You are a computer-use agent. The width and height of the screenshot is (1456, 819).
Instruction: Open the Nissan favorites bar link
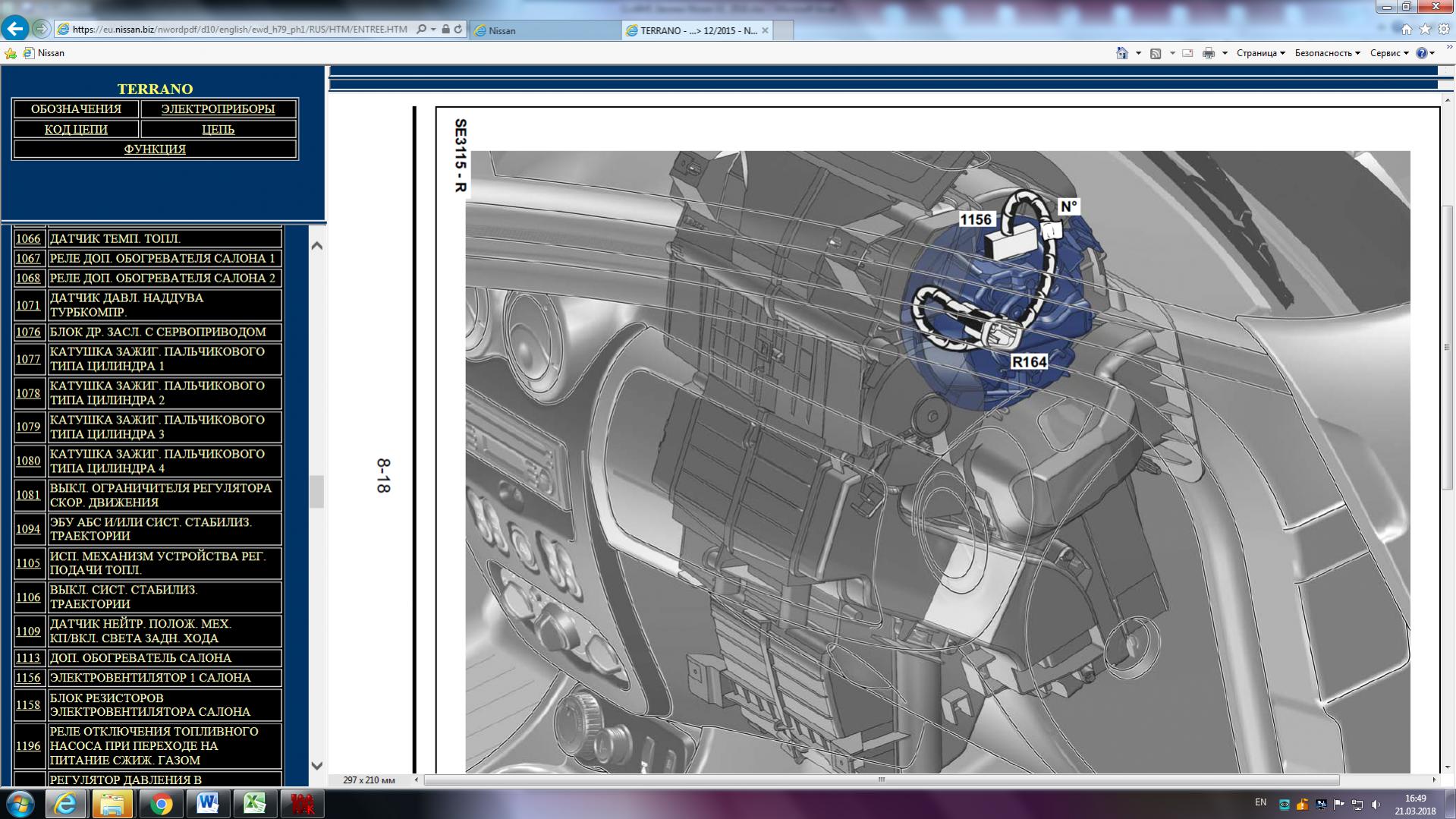point(44,53)
